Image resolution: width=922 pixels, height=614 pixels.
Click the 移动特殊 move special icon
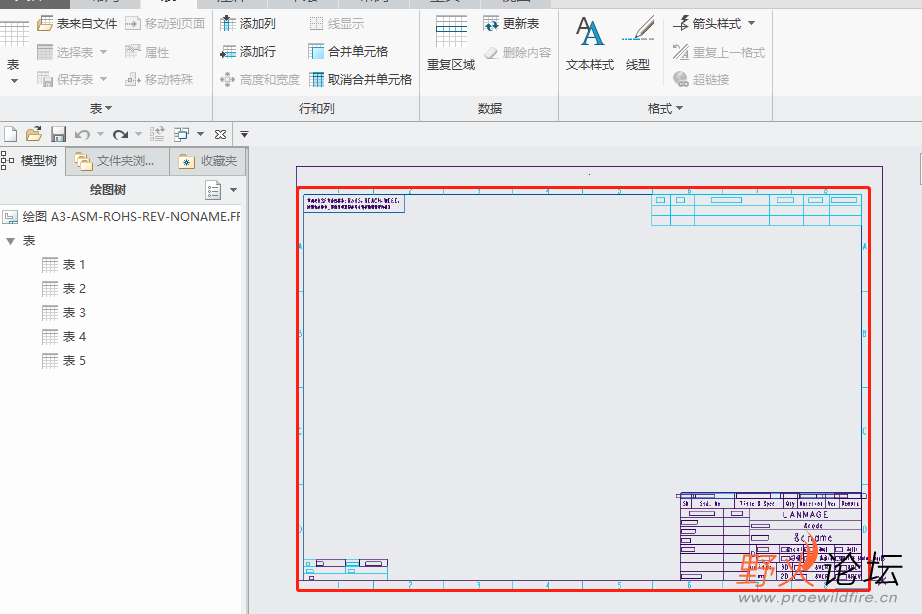pyautogui.click(x=132, y=79)
